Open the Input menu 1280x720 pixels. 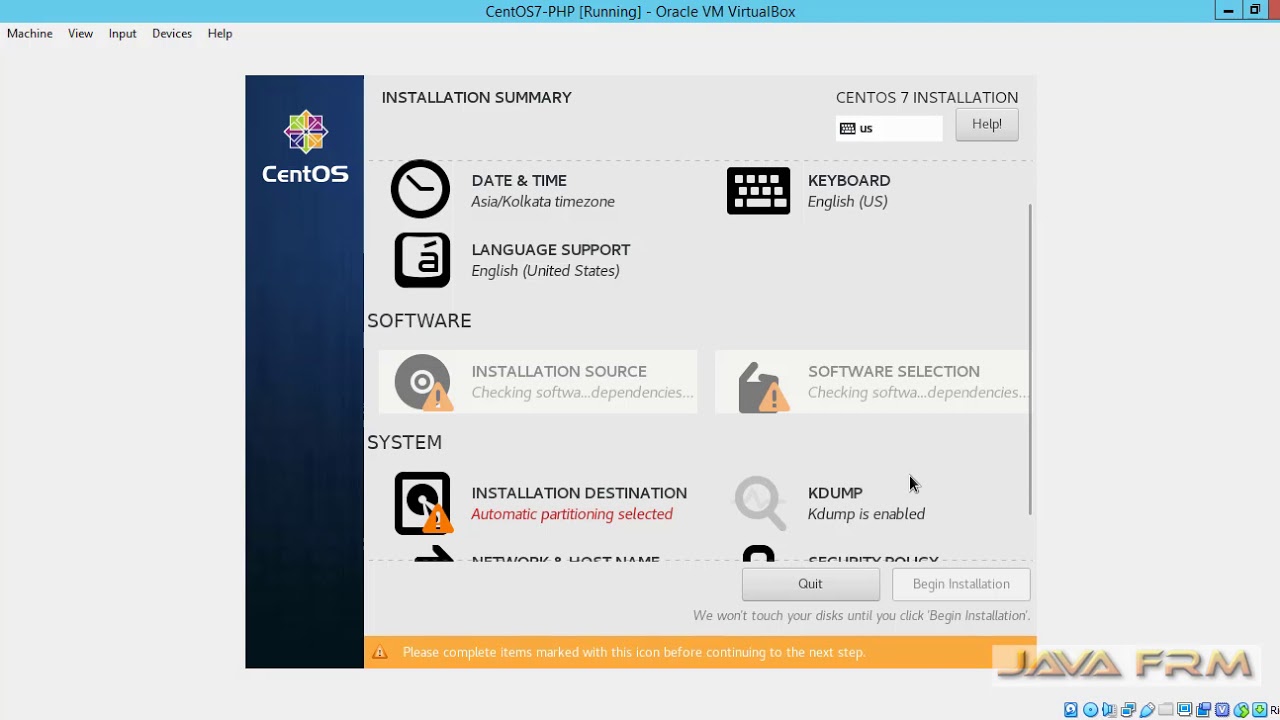[x=122, y=33]
